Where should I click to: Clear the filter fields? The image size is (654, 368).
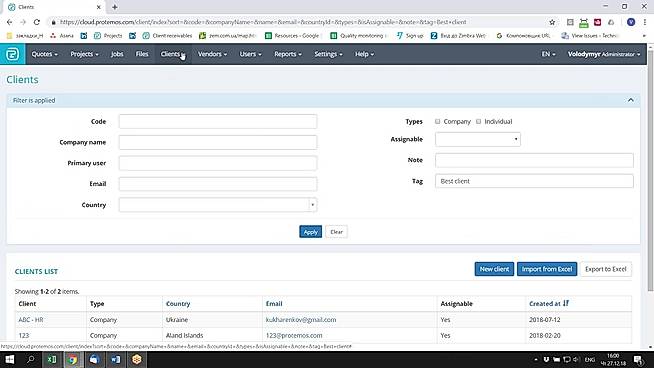coord(336,232)
